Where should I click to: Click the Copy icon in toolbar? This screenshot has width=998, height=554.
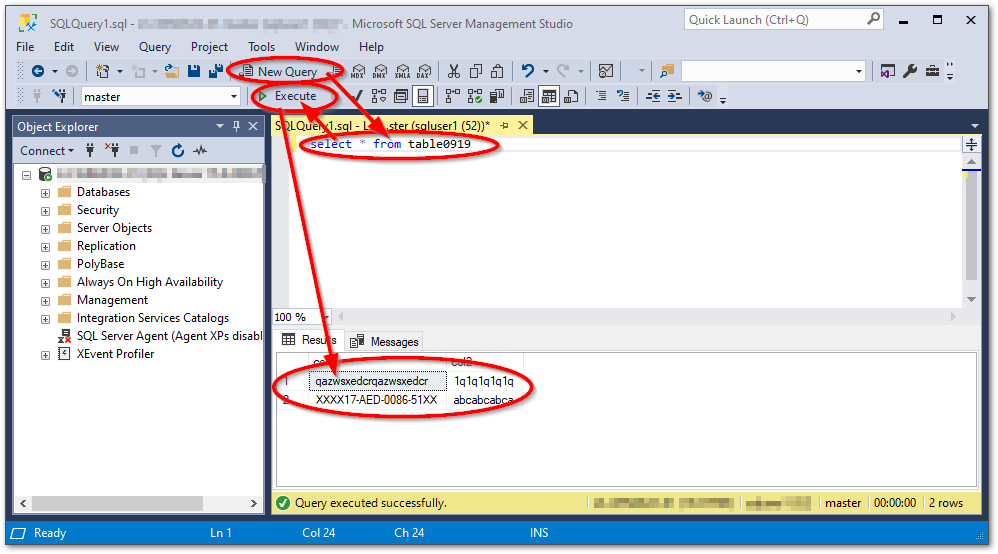[475, 71]
